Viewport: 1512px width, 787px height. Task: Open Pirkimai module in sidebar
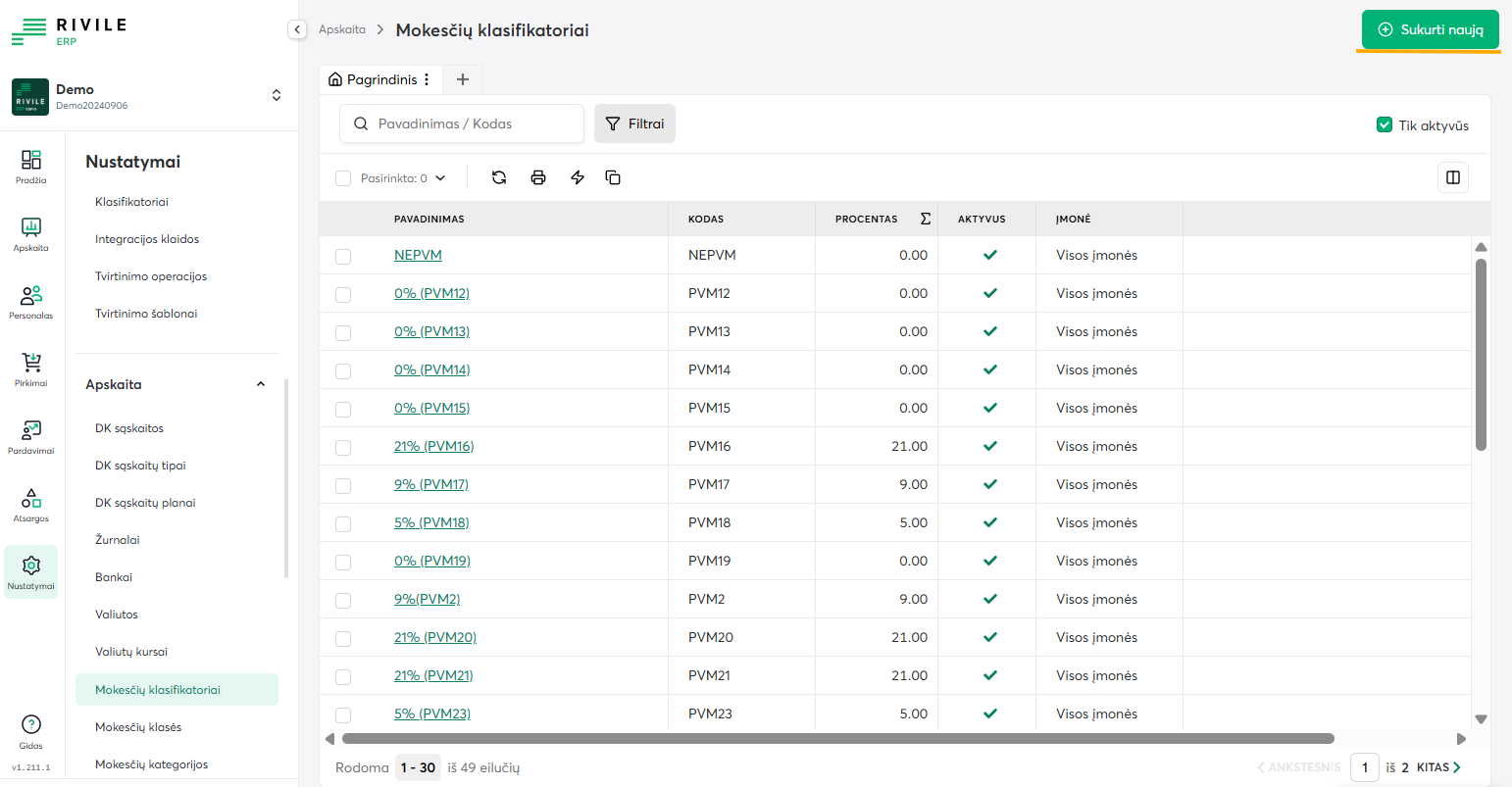tap(31, 369)
